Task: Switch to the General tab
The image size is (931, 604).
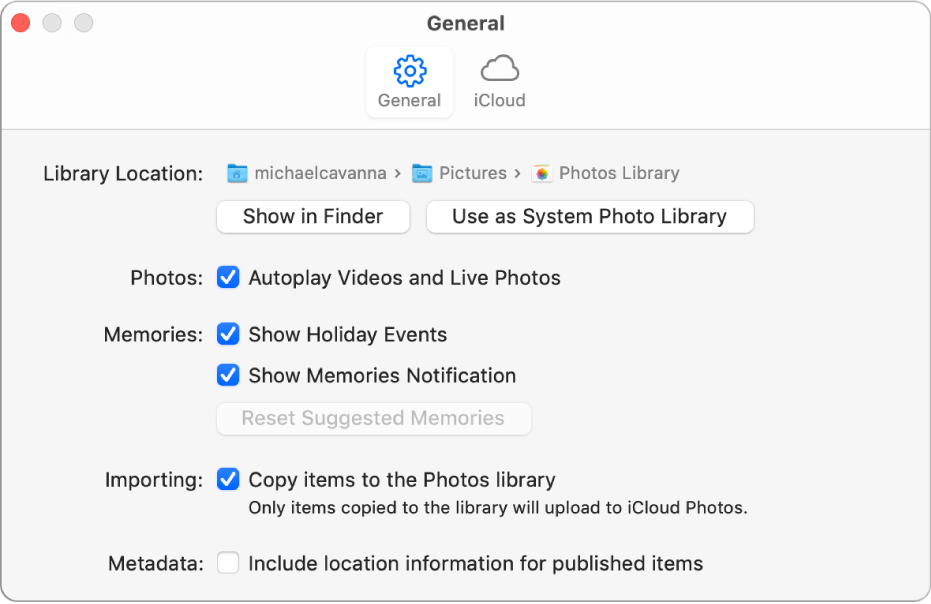Action: [409, 82]
